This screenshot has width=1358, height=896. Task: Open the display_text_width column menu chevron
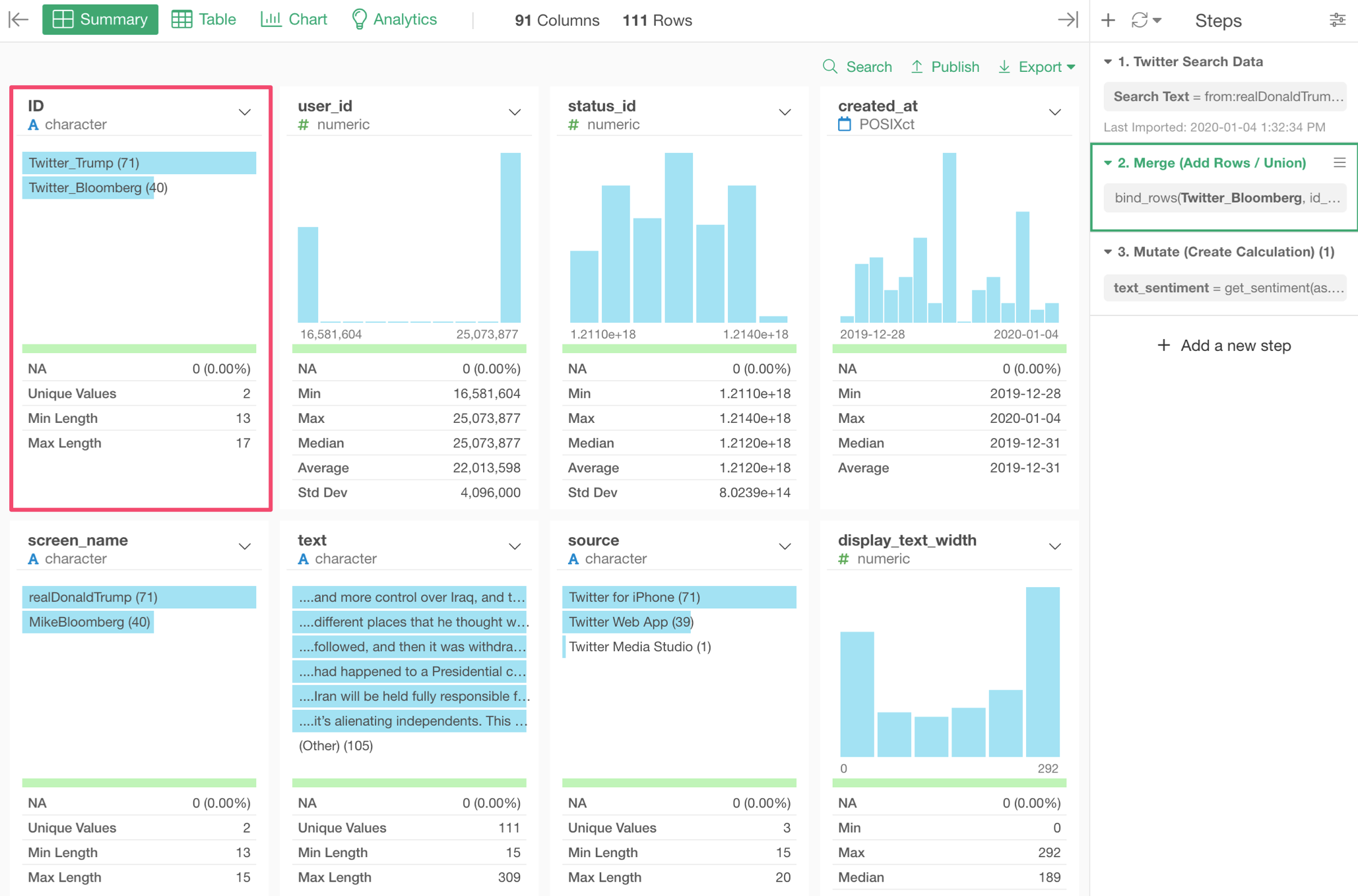(x=1055, y=546)
